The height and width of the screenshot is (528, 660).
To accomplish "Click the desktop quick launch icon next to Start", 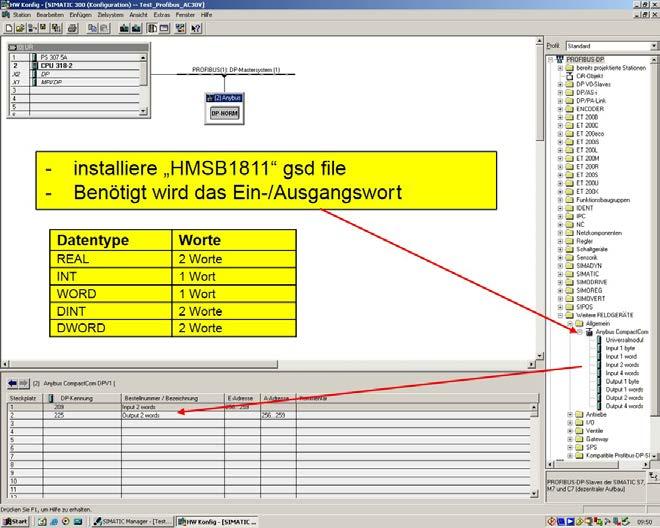I will pos(42,521).
